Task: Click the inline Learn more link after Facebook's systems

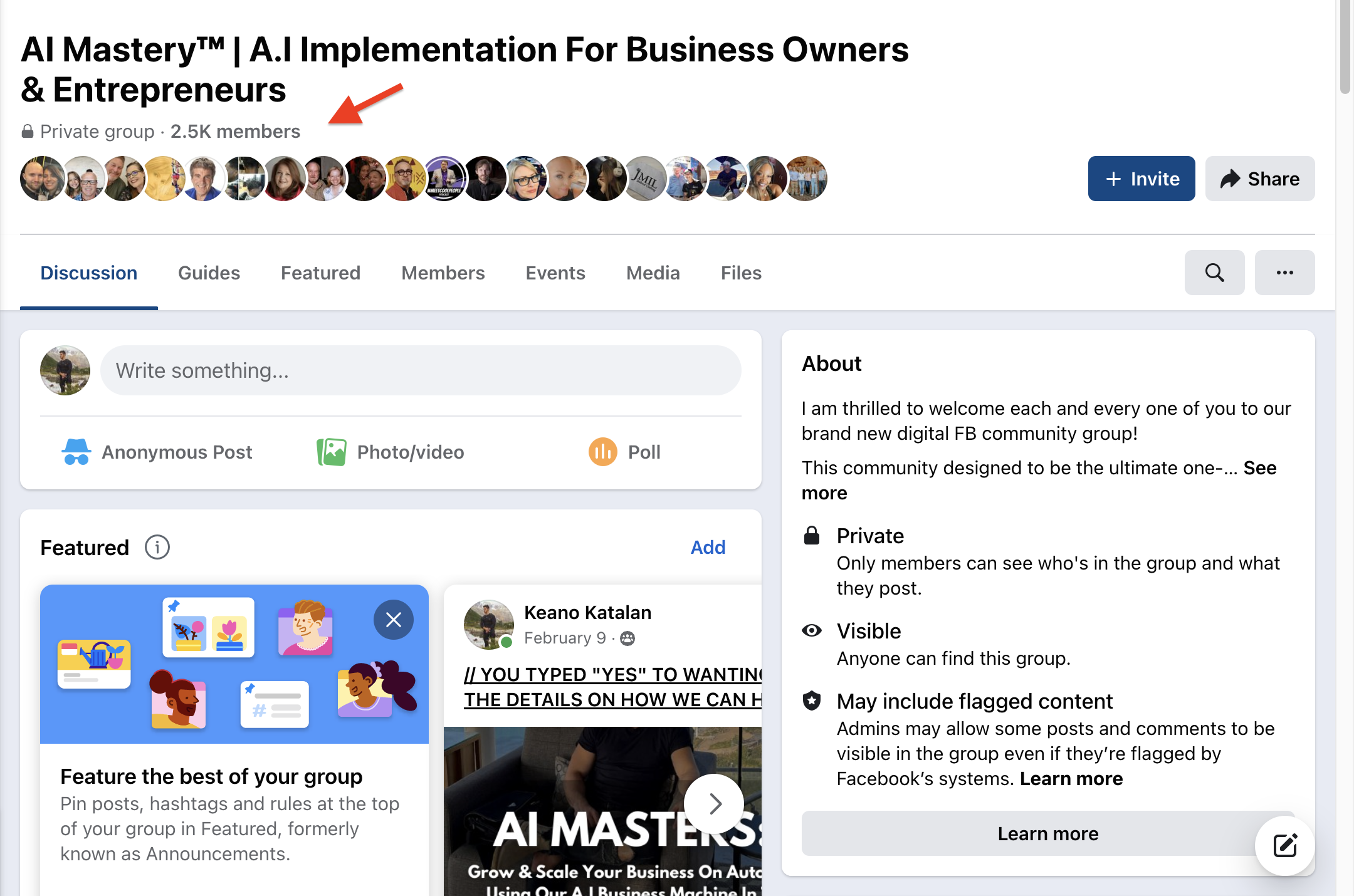Action: pyautogui.click(x=1071, y=778)
